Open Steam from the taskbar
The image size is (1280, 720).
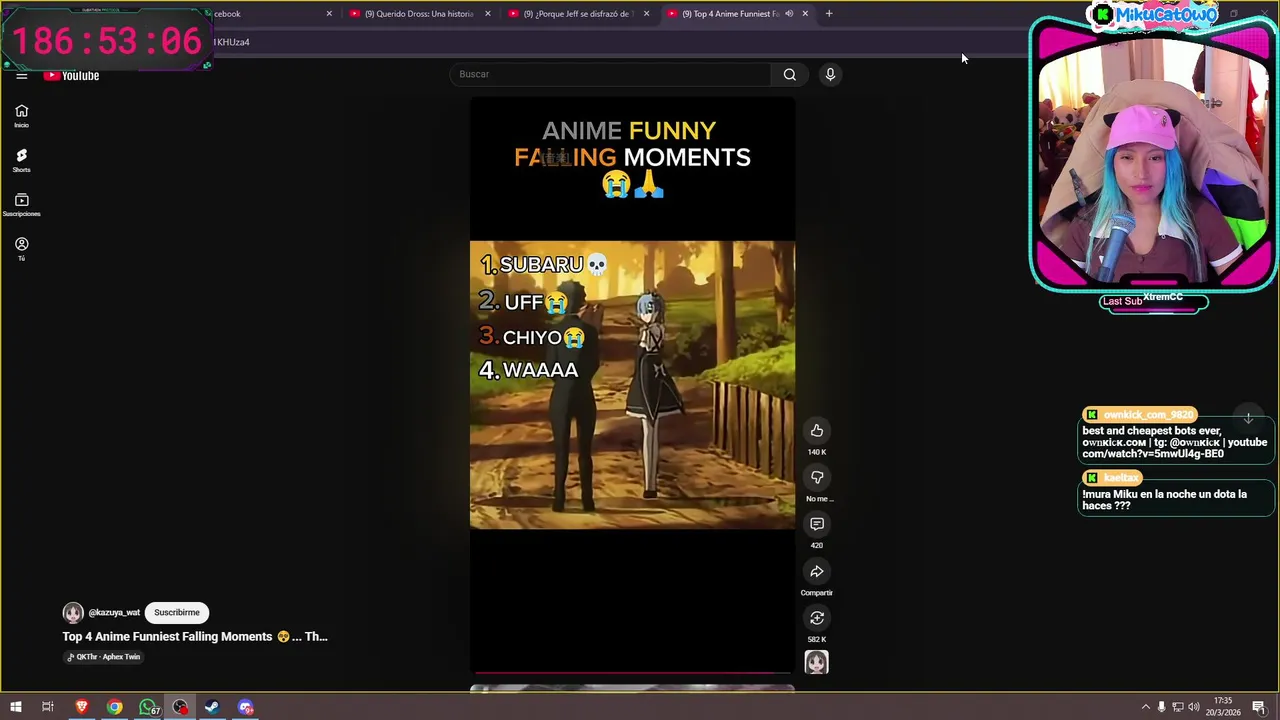(x=212, y=707)
